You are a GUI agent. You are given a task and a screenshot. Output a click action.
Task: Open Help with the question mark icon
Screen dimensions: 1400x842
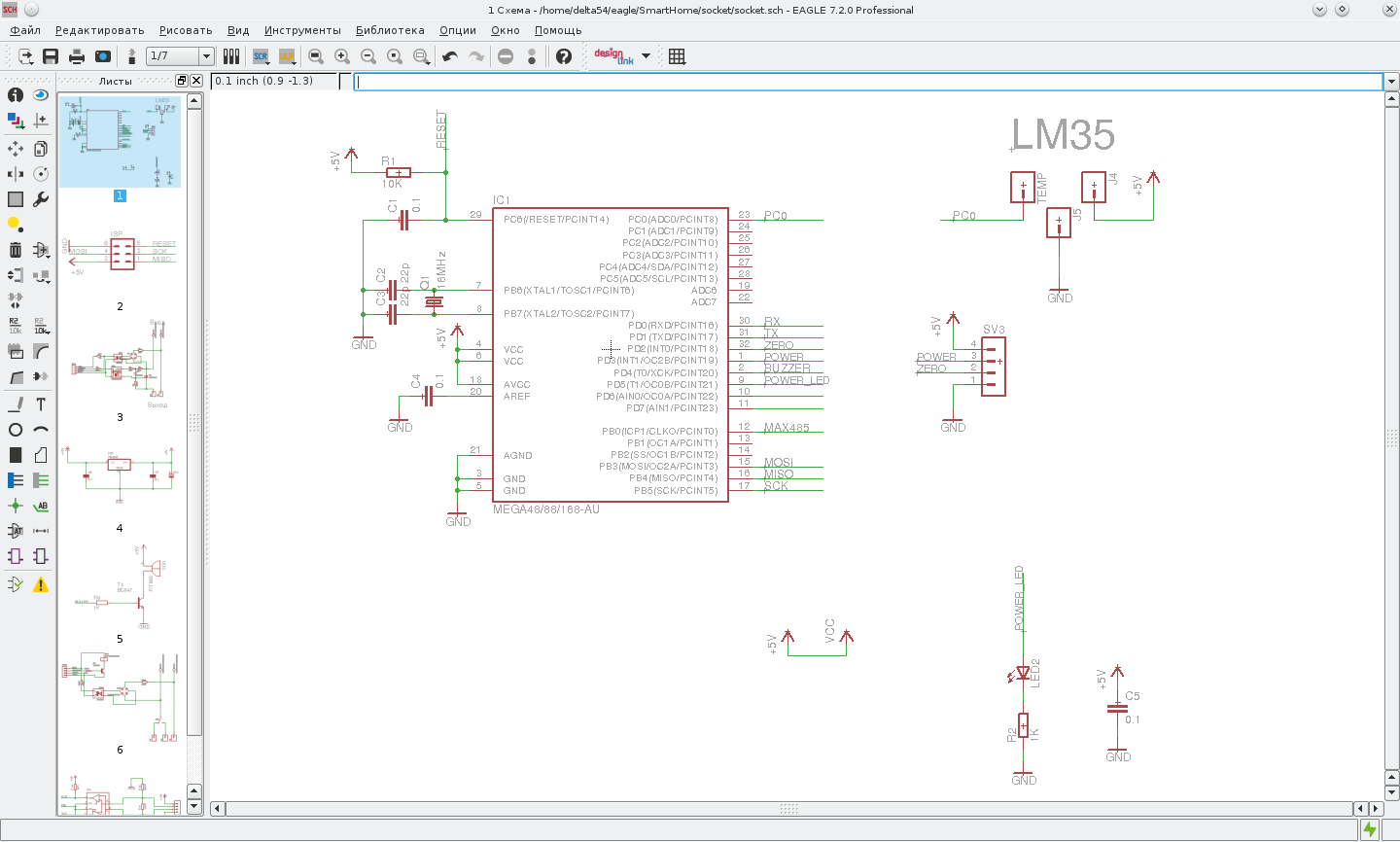(564, 56)
